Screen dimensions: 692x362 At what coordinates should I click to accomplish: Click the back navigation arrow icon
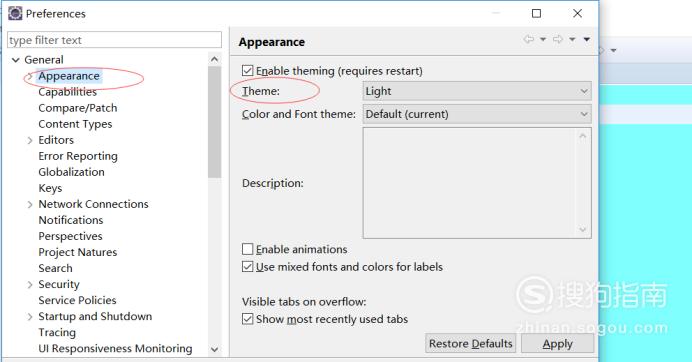(x=528, y=39)
